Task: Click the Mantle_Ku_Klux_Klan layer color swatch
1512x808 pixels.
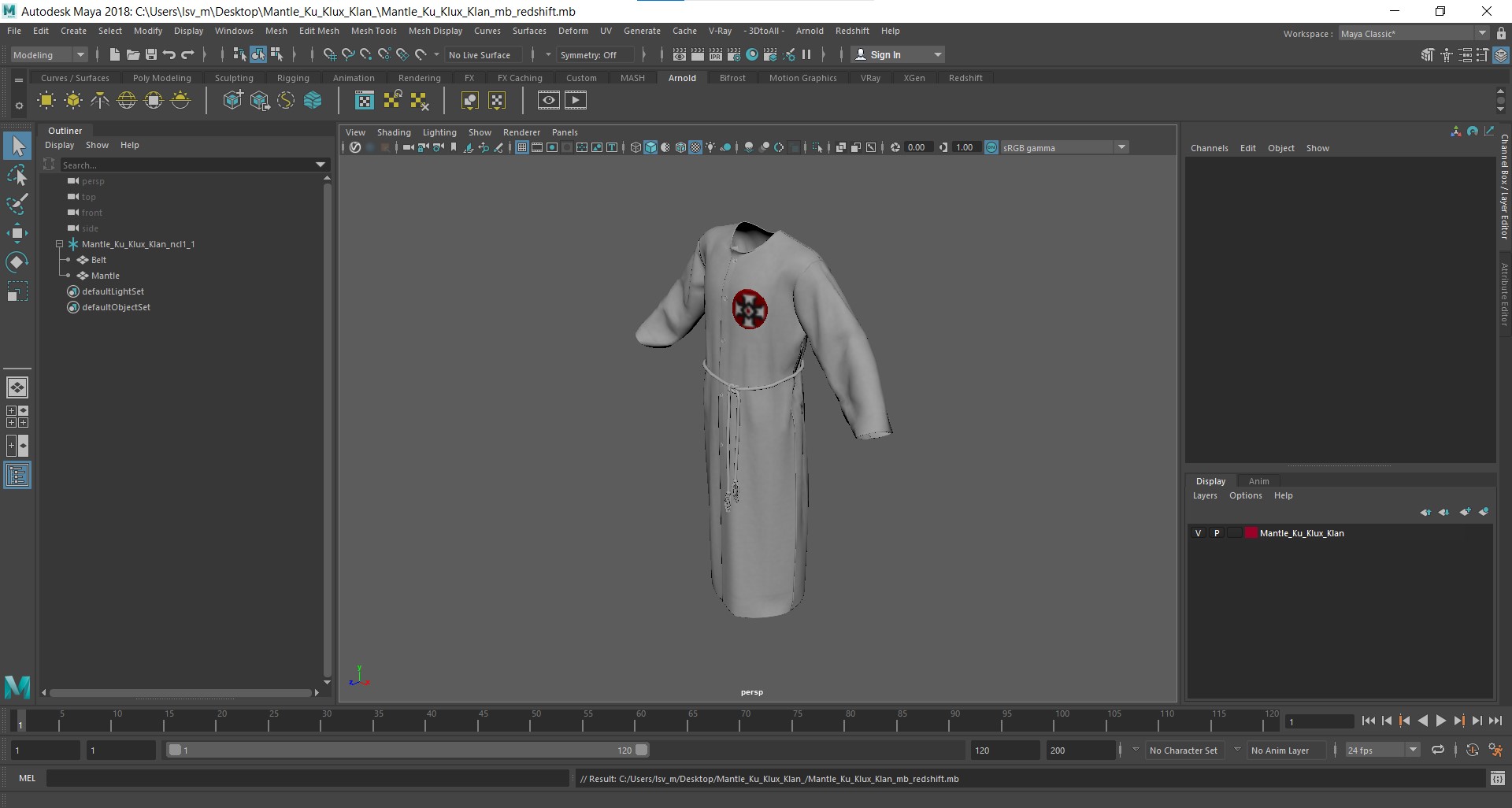Action: point(1251,533)
